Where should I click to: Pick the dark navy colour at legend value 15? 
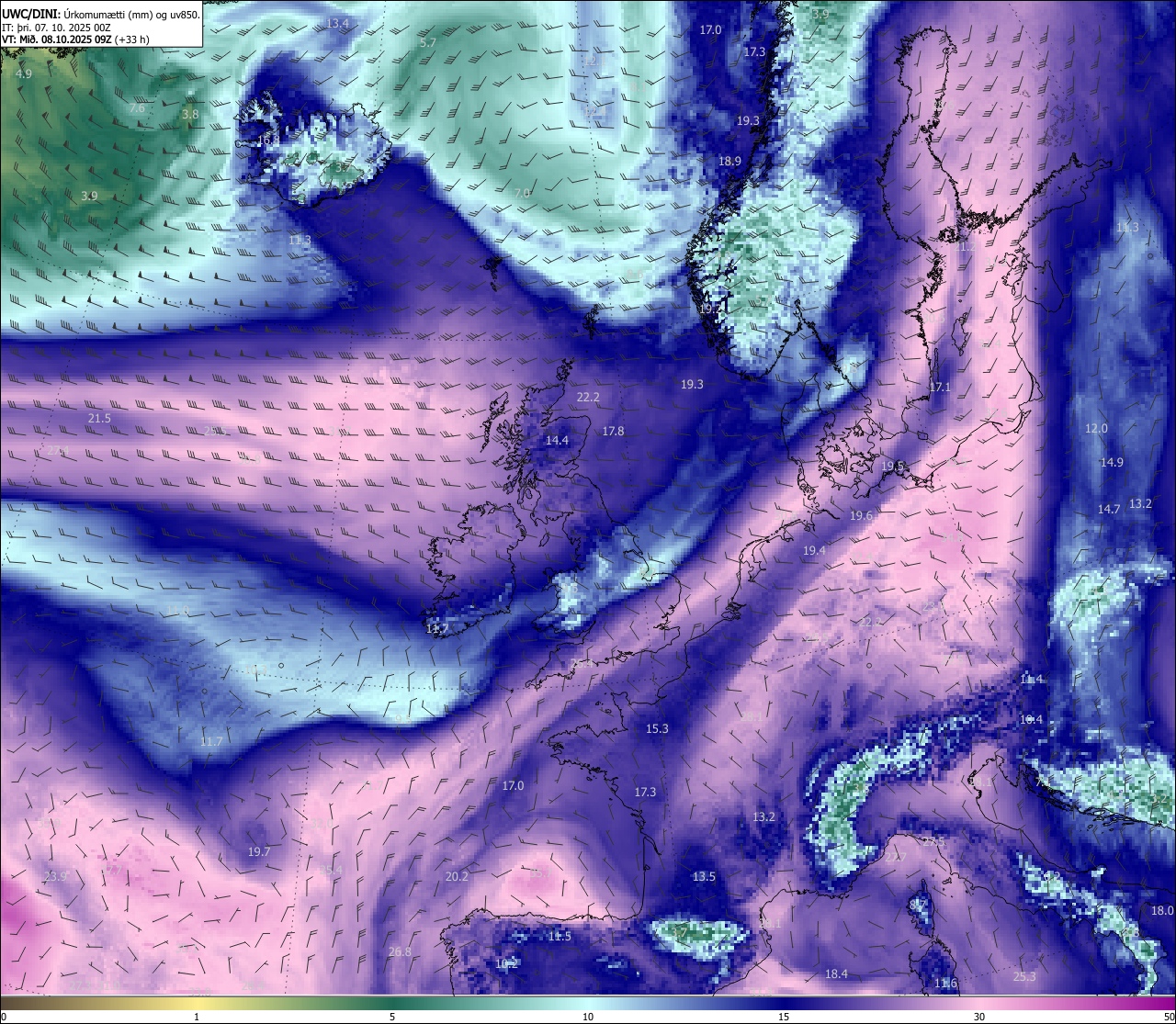784,1003
